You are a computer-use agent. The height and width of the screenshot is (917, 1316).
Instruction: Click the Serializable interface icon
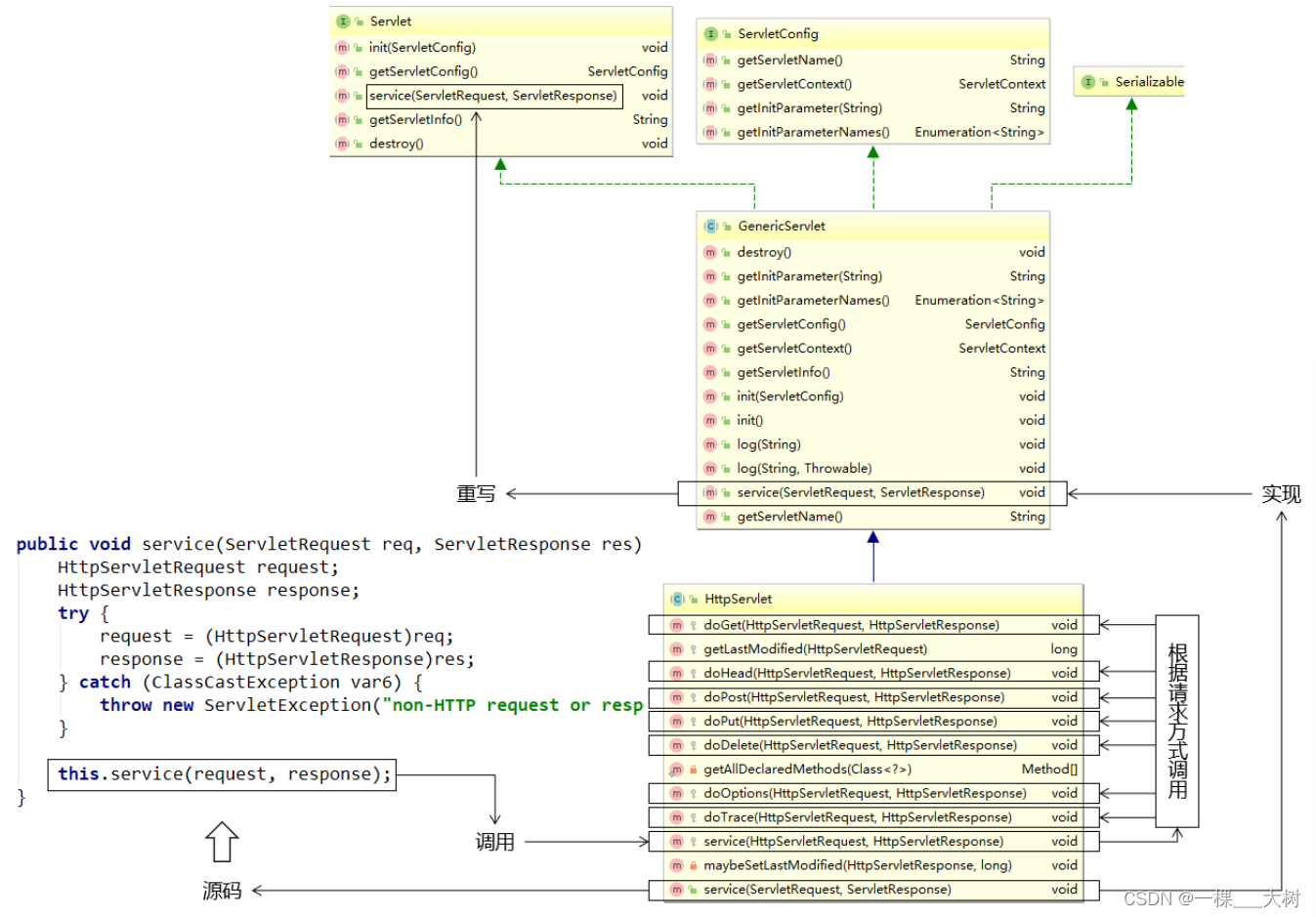click(x=1088, y=82)
